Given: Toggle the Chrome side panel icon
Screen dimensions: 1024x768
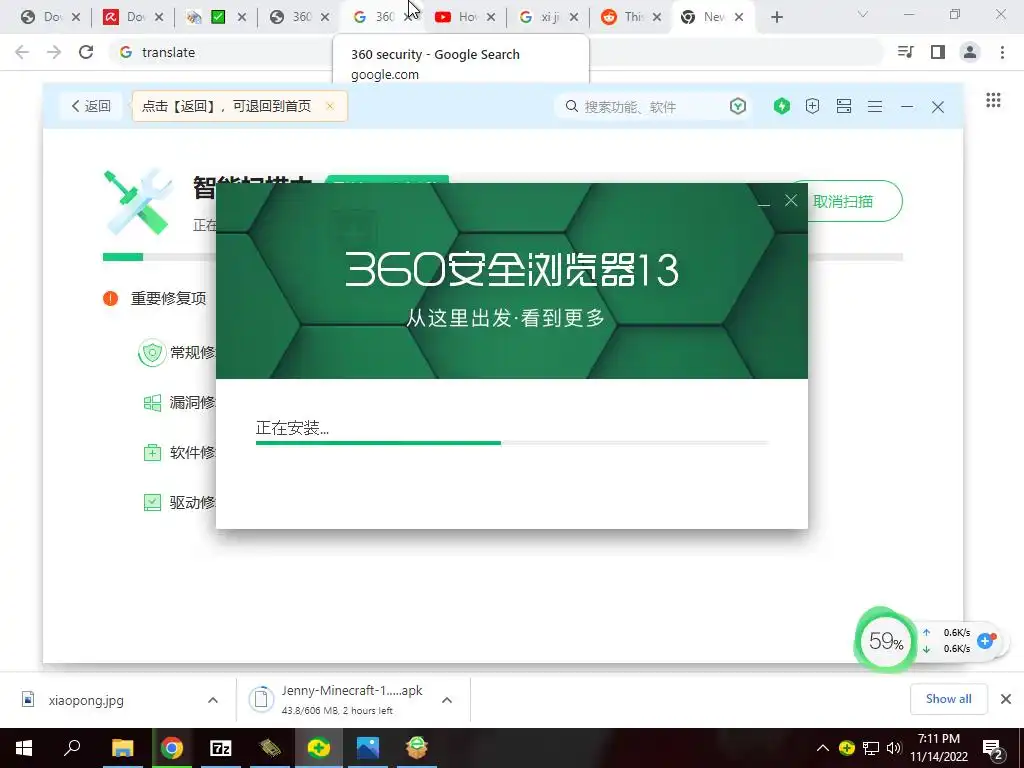Looking at the screenshot, I should tap(938, 52).
